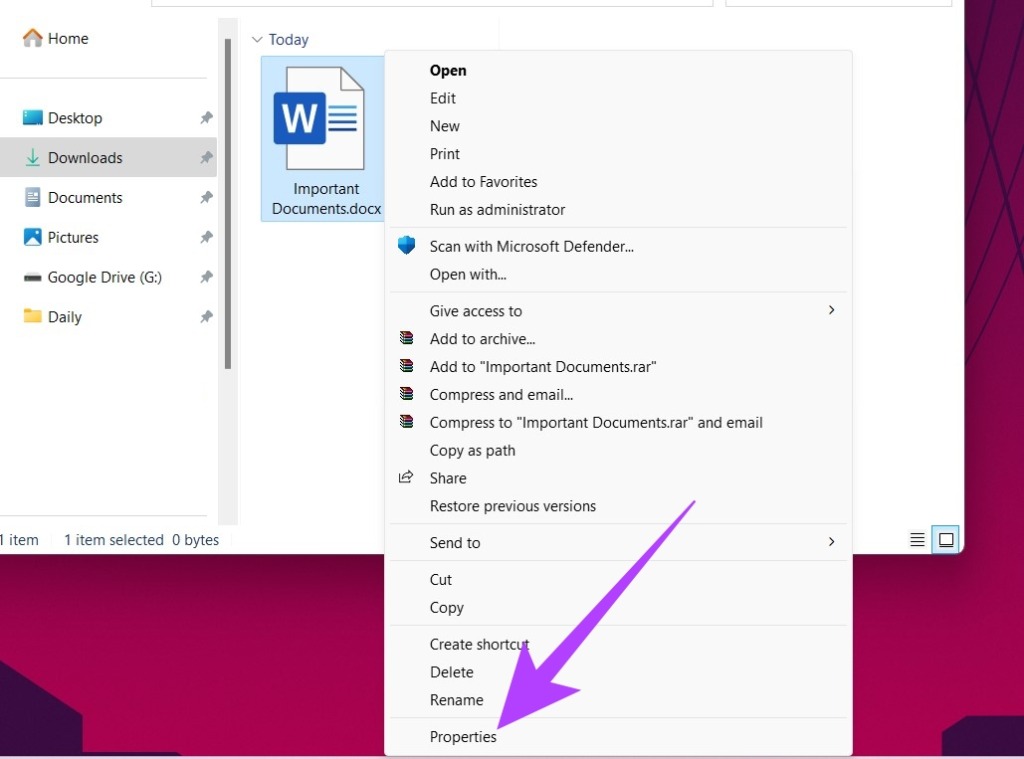Screen dimensions: 1024x759
Task: Switch to large icons view button
Action: (945, 540)
